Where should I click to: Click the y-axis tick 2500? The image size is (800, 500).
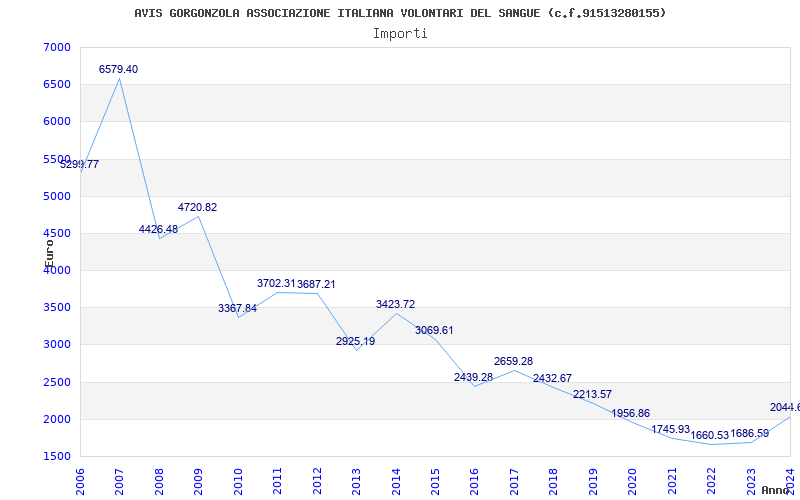click(x=57, y=383)
